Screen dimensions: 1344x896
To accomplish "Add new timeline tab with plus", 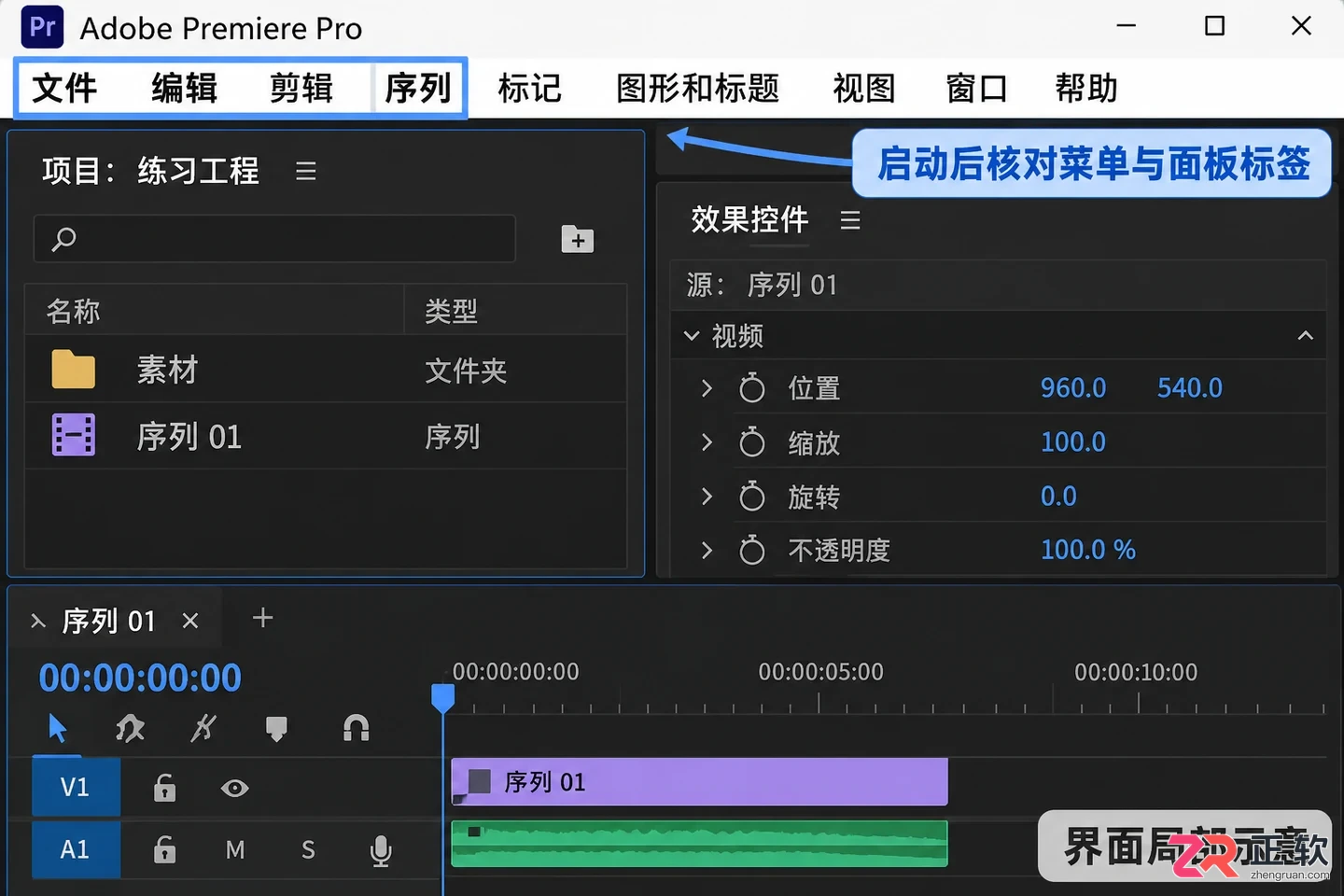I will click(x=263, y=618).
